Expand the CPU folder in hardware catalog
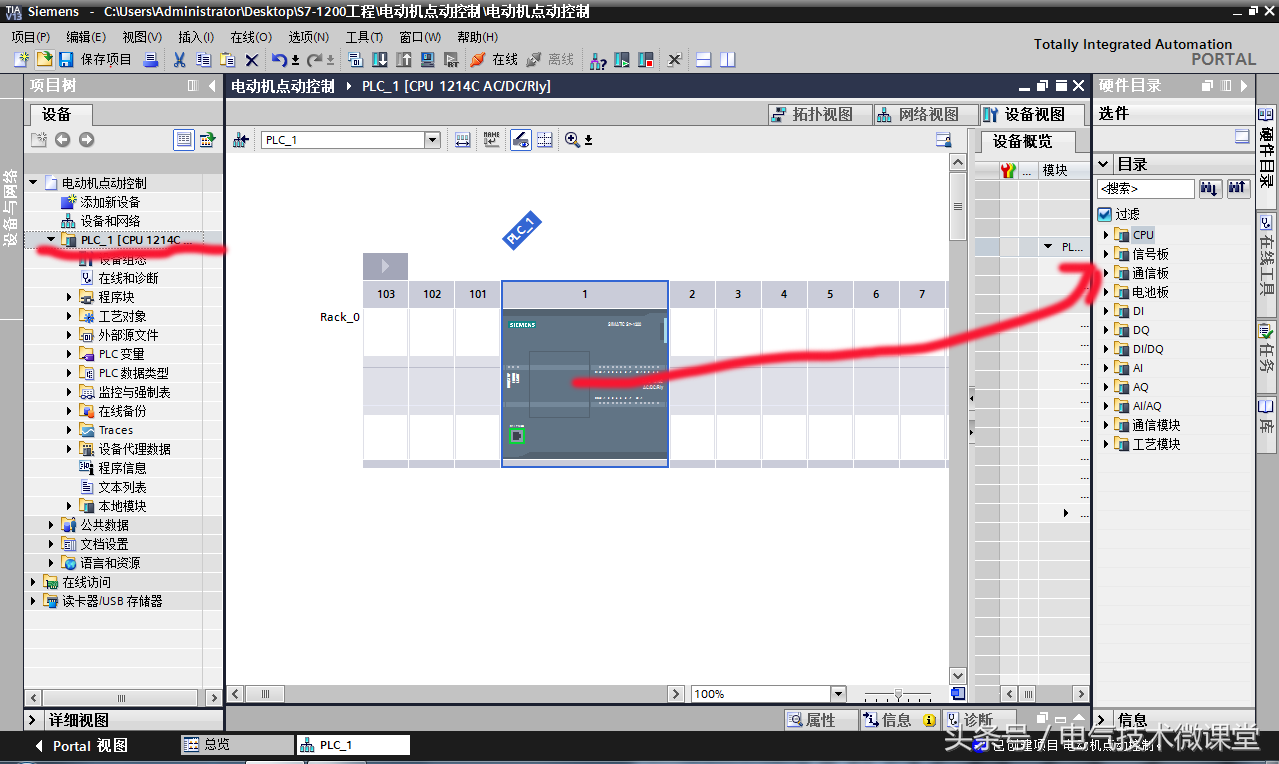This screenshot has height=764, width=1279. pyautogui.click(x=1107, y=235)
